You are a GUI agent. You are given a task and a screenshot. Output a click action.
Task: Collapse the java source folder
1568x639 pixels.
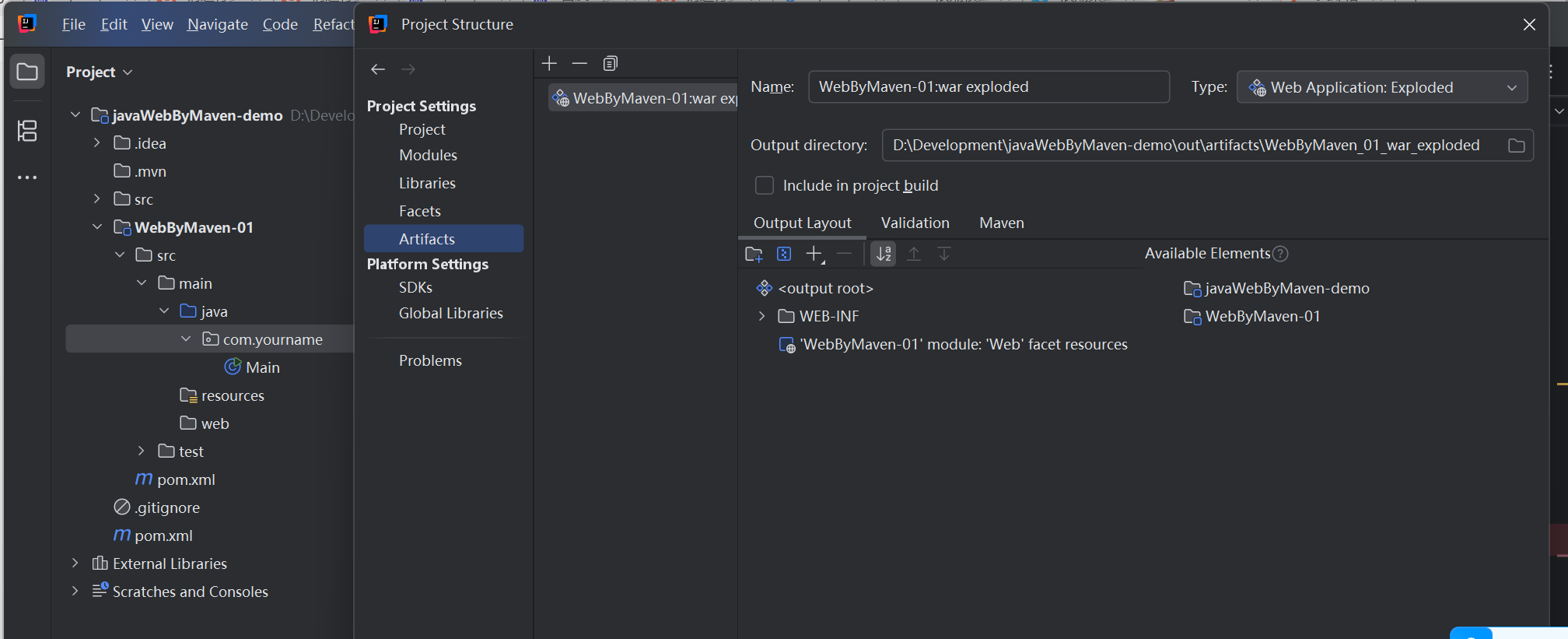(164, 311)
